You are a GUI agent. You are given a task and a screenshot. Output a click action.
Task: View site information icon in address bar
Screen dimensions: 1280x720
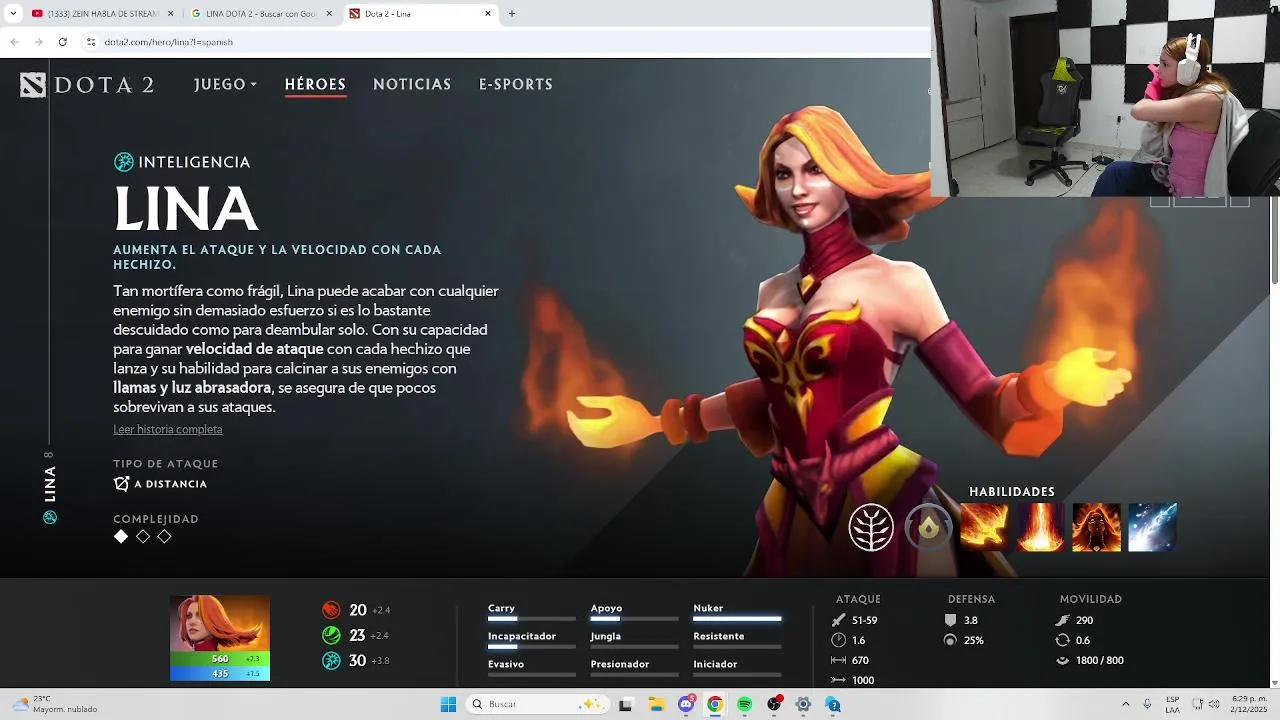[x=91, y=42]
